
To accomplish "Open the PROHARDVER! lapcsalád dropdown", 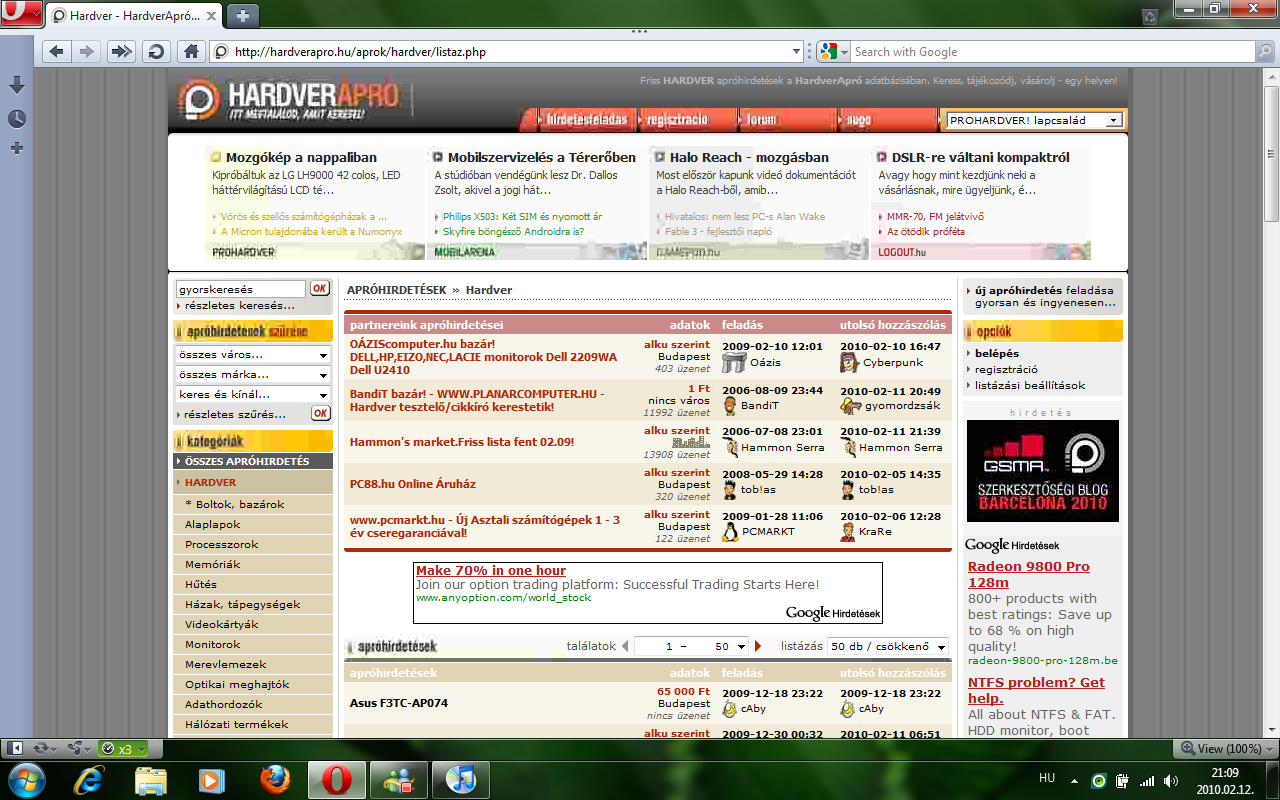I will 1035,120.
